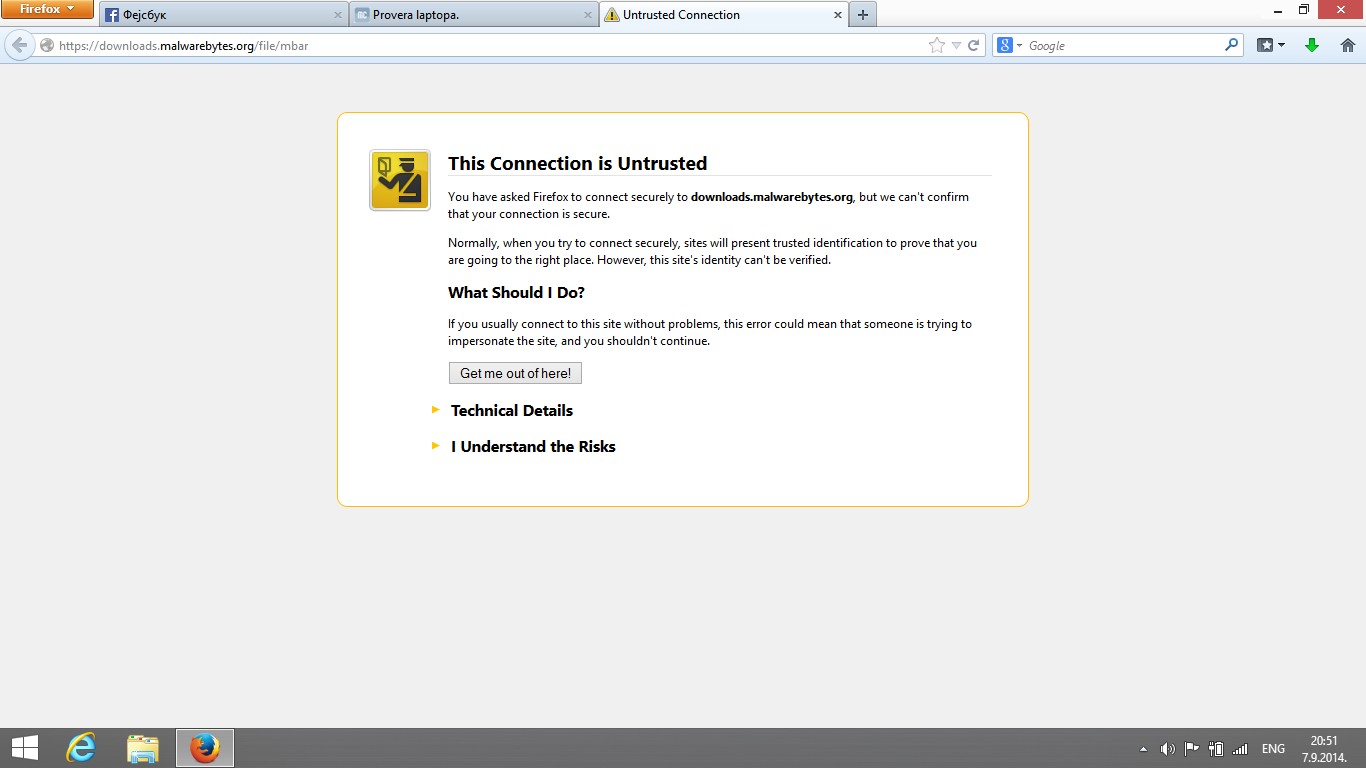
Task: Focus the address bar with the malwarebytes URL
Action: click(x=490, y=45)
